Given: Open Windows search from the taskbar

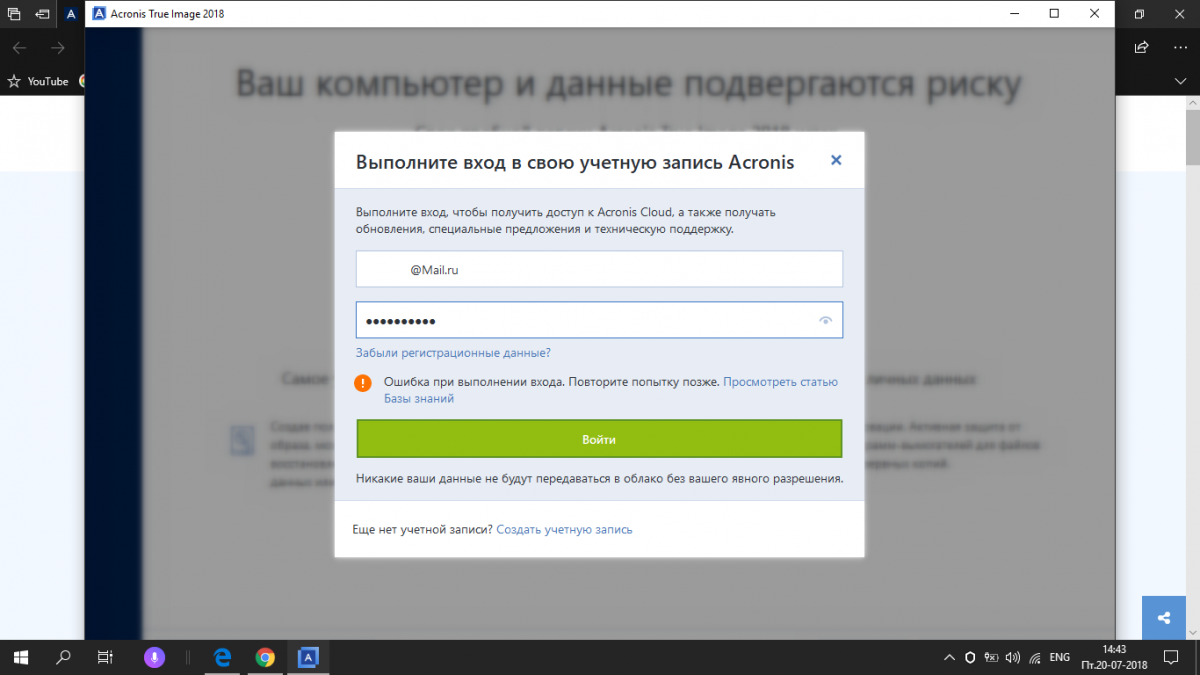Looking at the screenshot, I should click(63, 657).
